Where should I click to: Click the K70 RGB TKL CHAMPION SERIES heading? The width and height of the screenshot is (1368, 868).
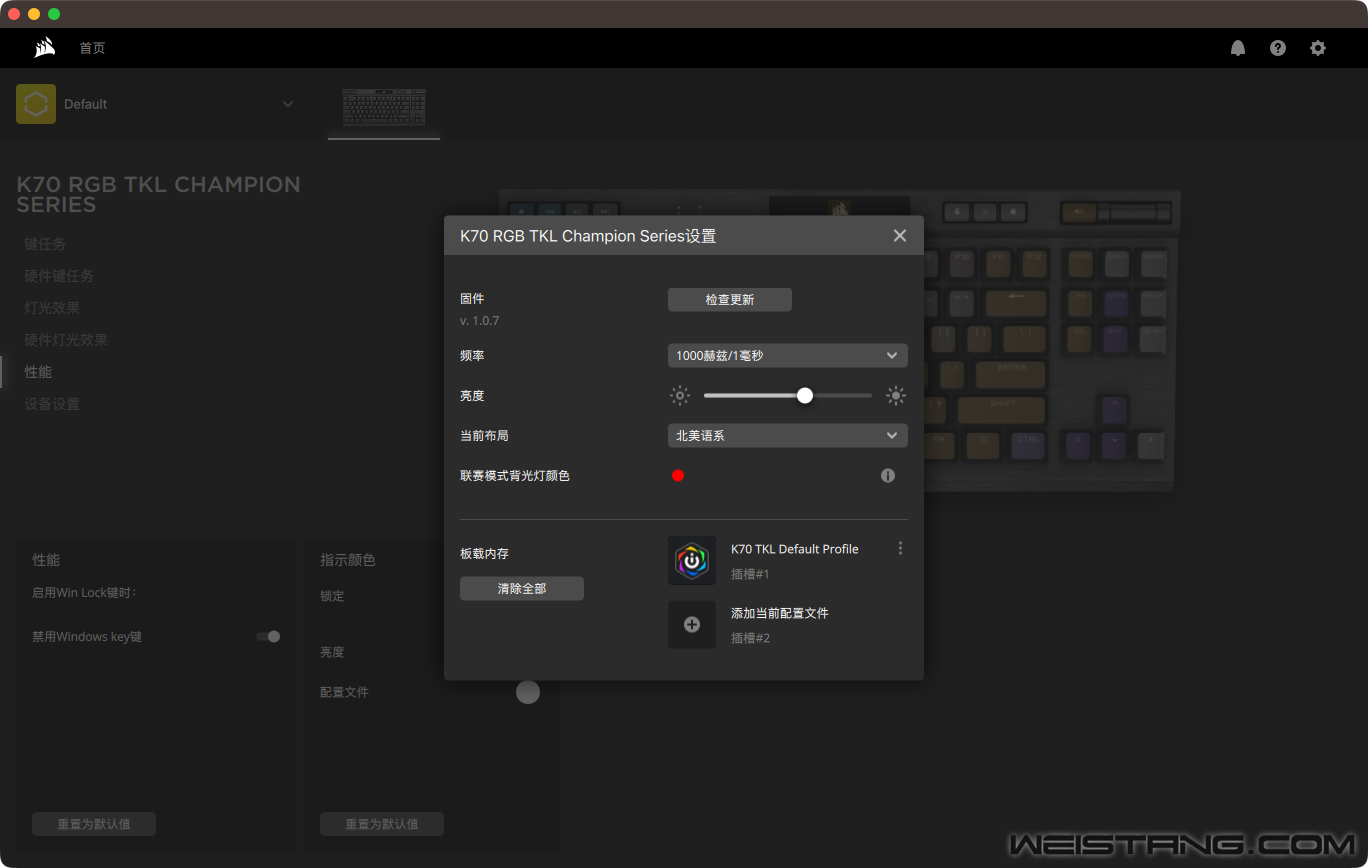158,194
